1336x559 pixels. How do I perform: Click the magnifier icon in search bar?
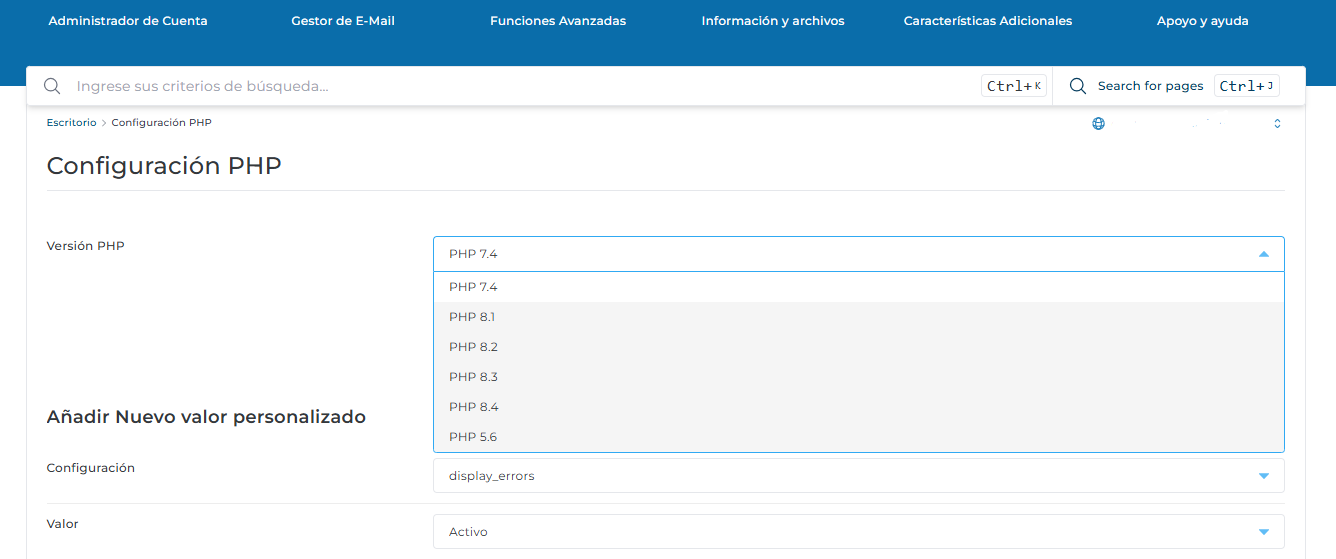(52, 87)
